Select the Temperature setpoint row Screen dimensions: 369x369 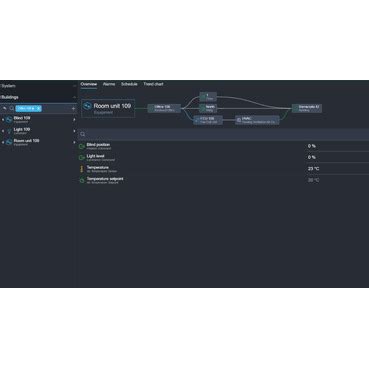[223, 180]
